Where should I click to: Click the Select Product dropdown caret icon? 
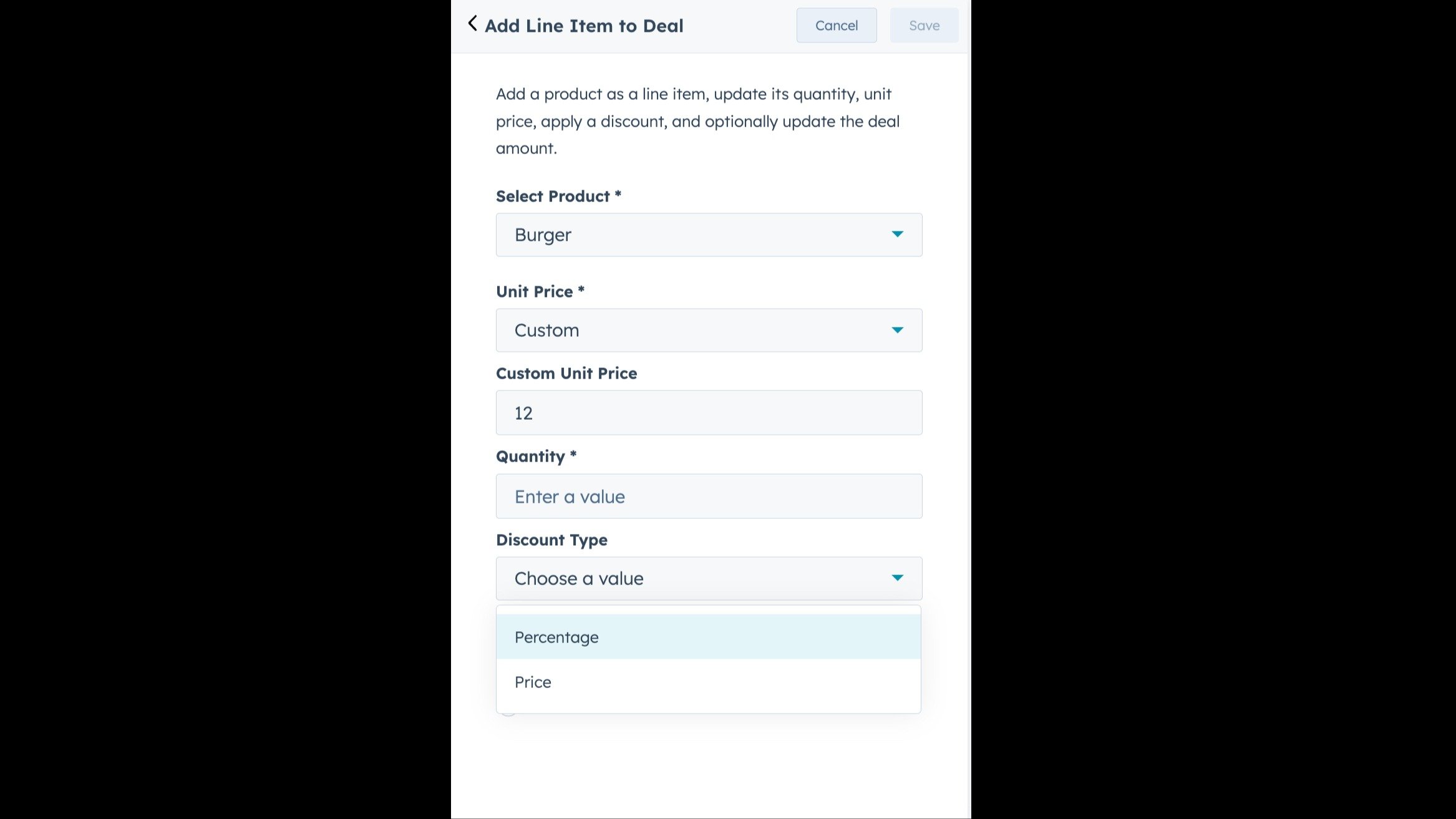[898, 235]
